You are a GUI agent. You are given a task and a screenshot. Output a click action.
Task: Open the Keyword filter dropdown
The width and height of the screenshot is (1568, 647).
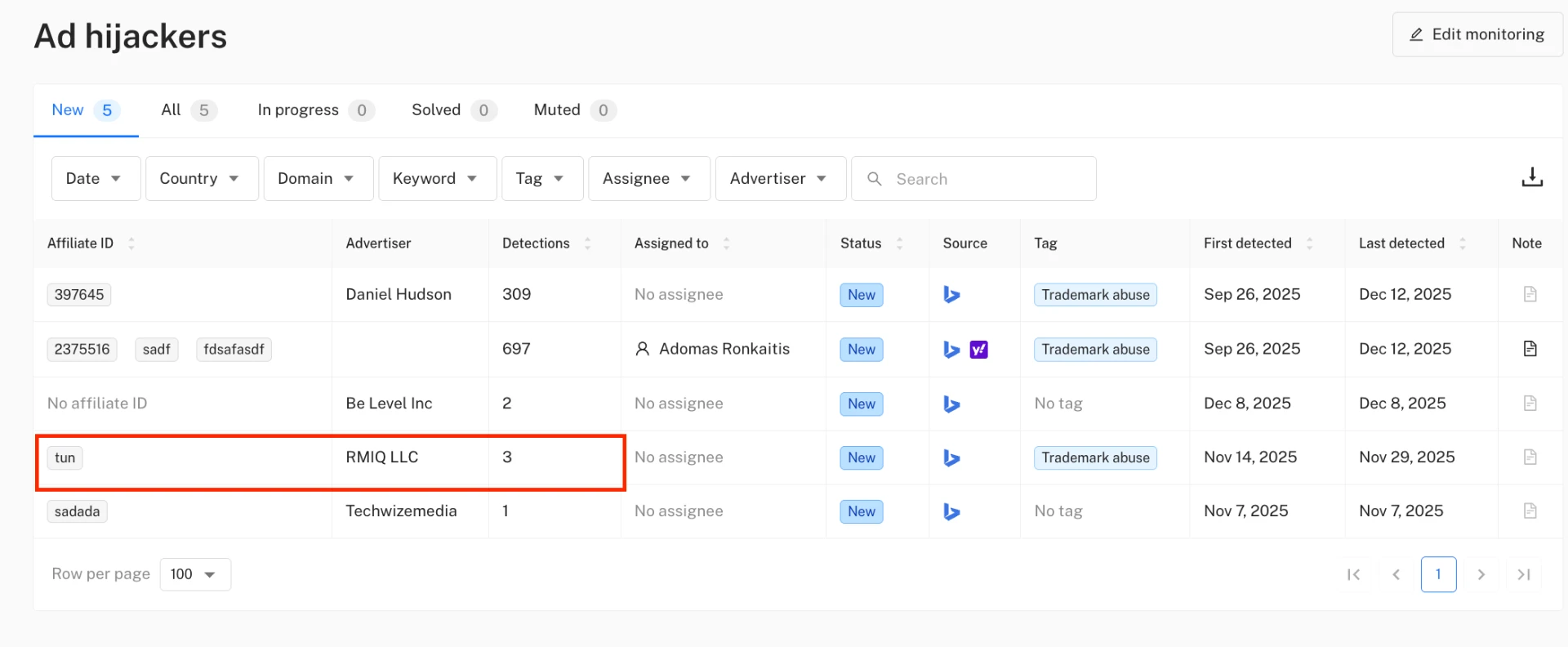437,178
